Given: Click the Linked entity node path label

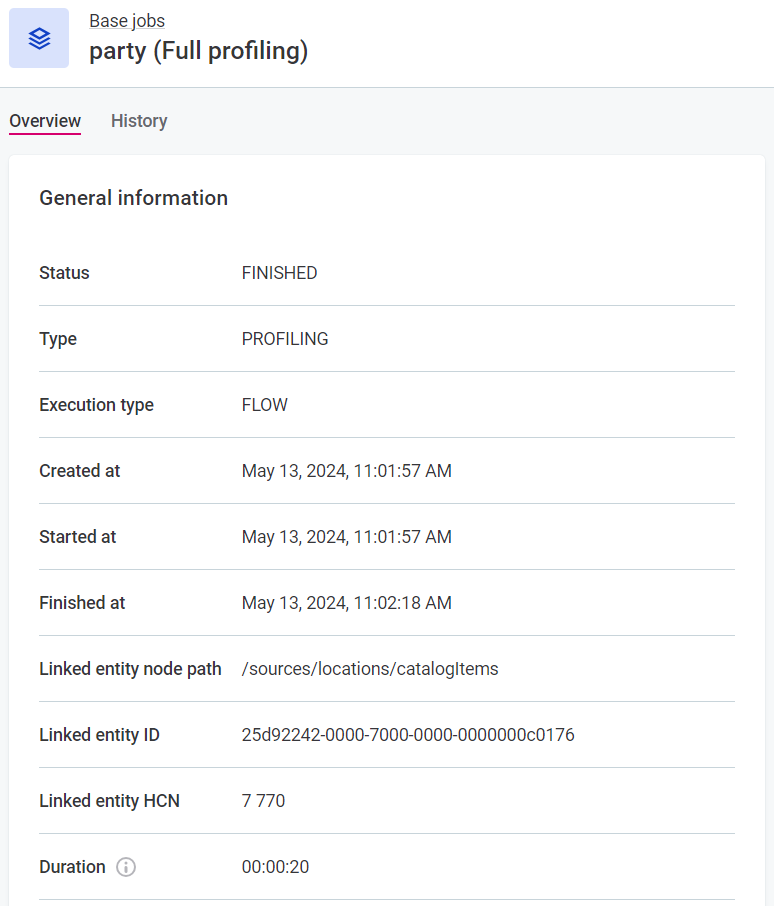Looking at the screenshot, I should coord(130,668).
